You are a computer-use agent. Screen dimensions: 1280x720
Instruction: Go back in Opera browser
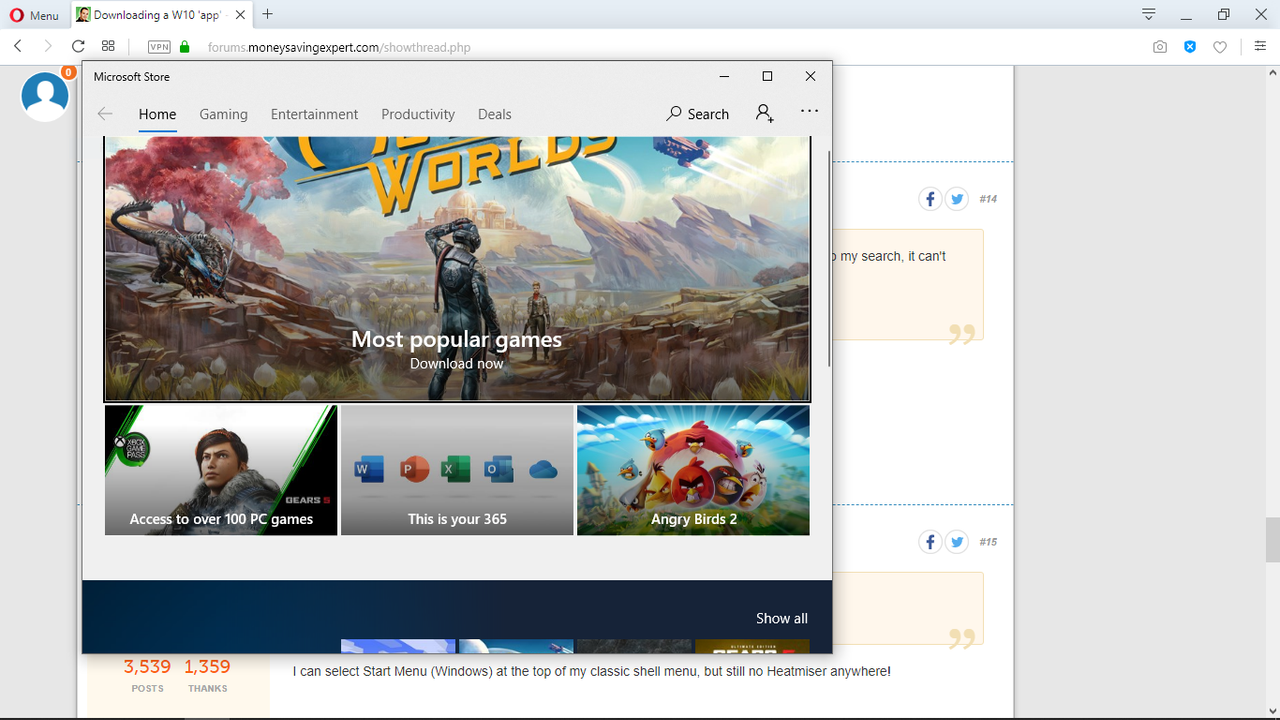point(18,46)
